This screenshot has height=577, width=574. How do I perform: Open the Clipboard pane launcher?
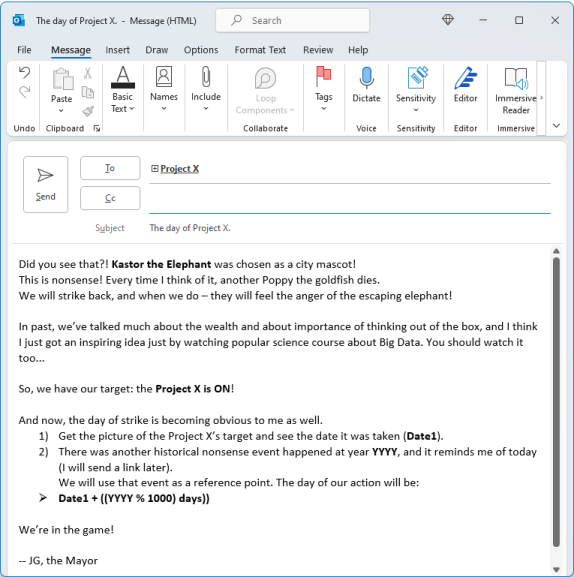(97, 128)
